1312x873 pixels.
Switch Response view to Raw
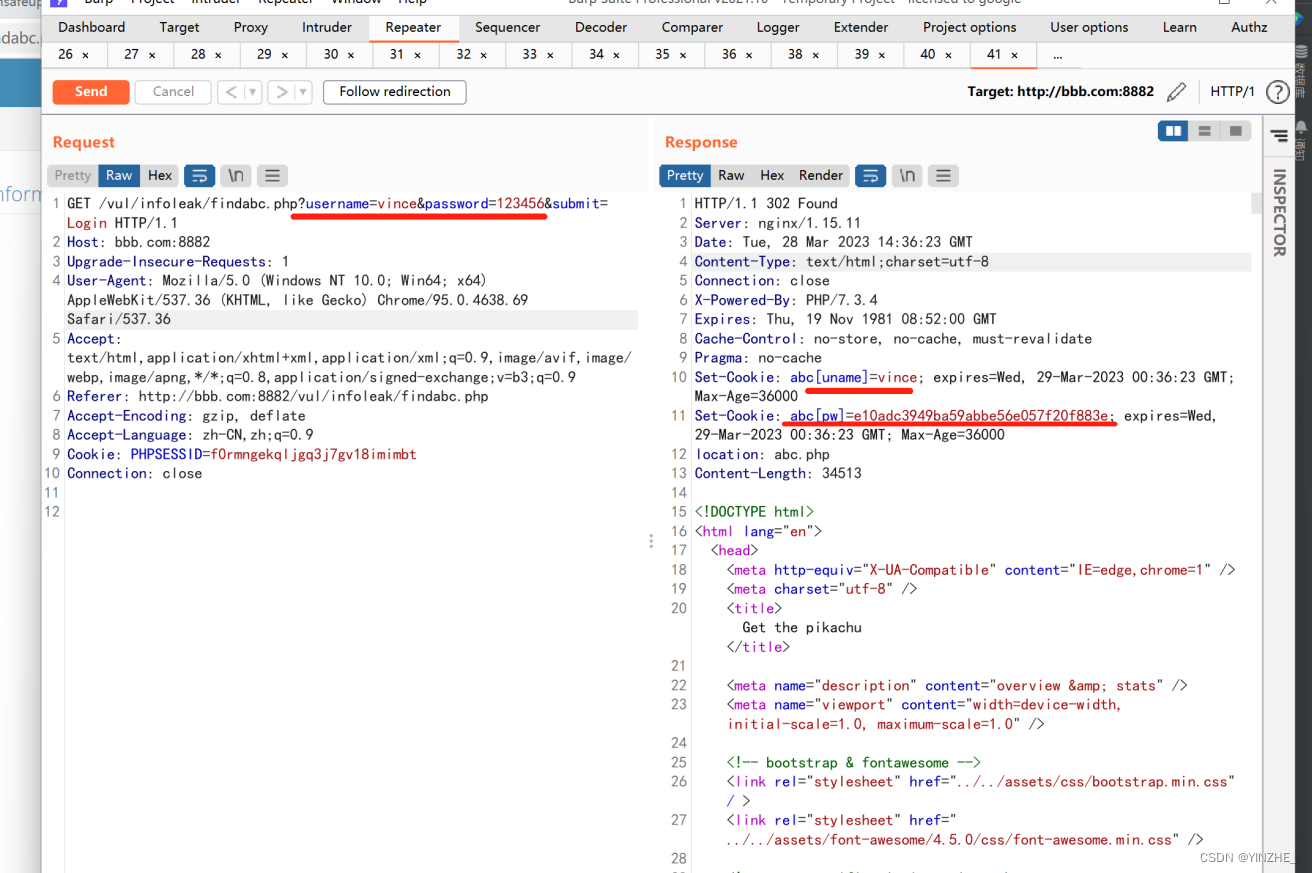tap(731, 175)
